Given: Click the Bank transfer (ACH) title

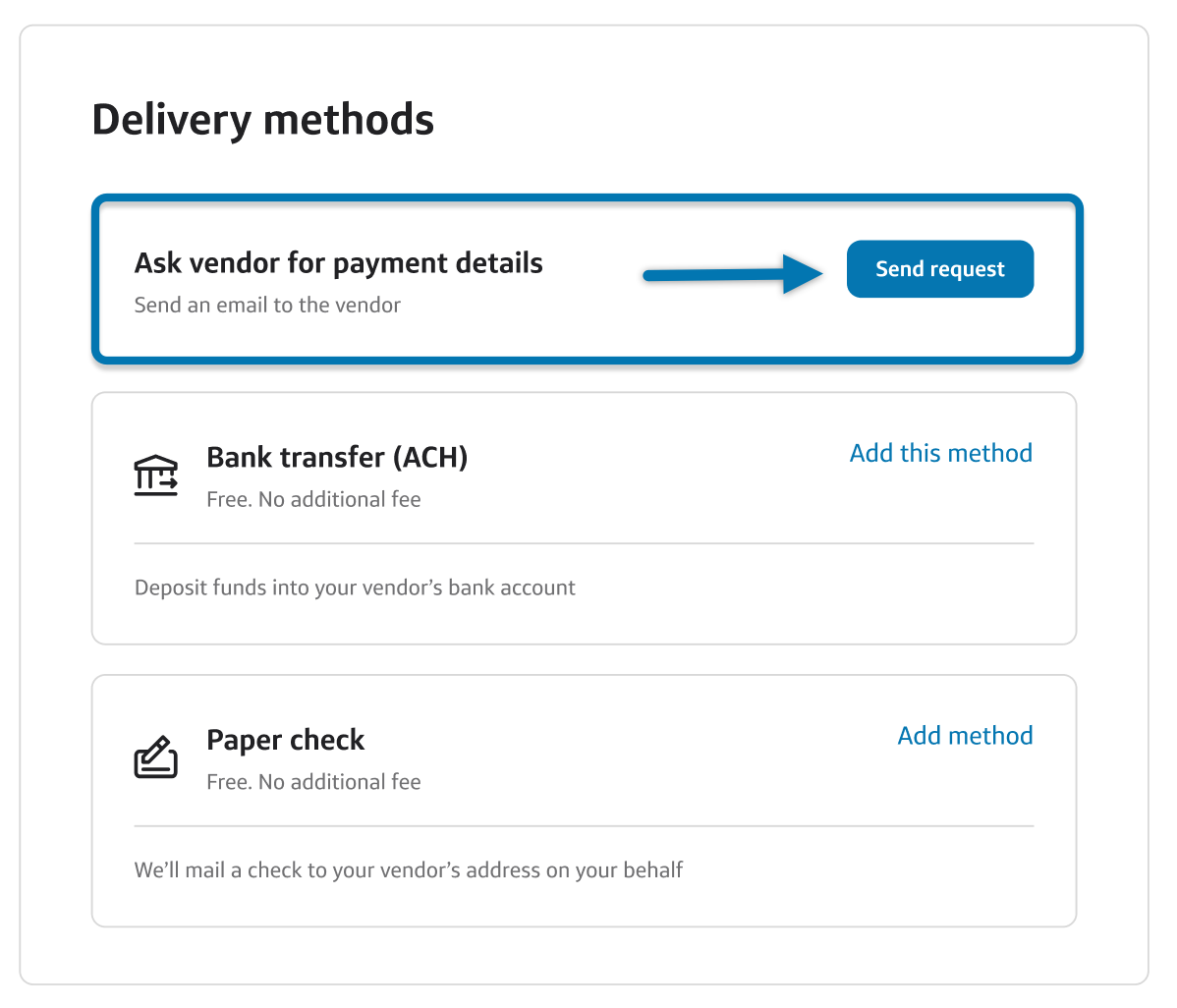Looking at the screenshot, I should point(337,457).
